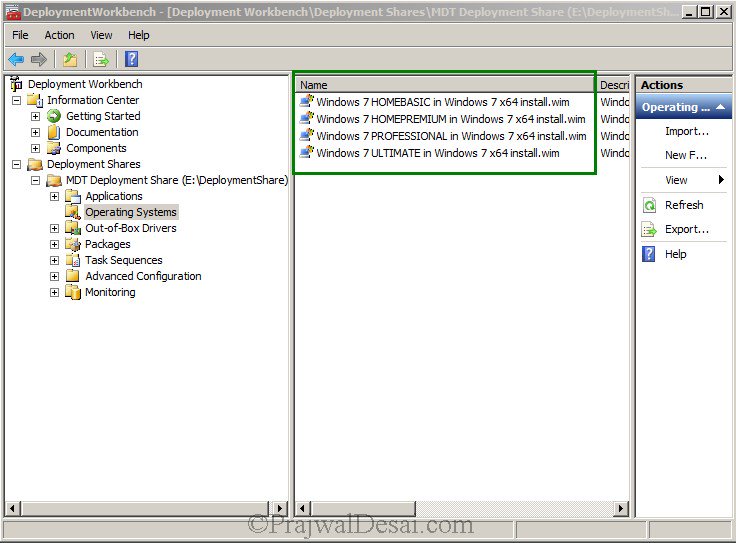
Task: Click the Help question mark toolbar icon
Action: 131,59
